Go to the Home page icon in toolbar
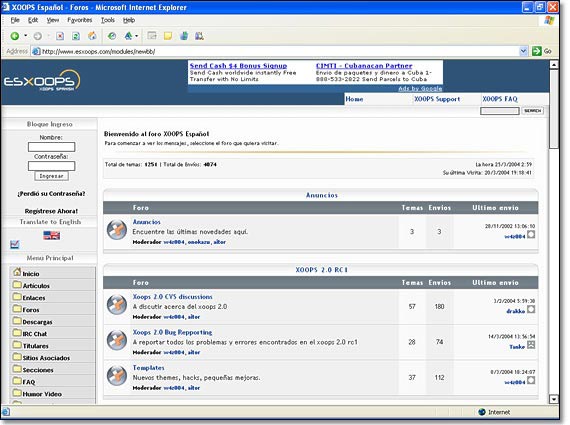 click(x=92, y=36)
